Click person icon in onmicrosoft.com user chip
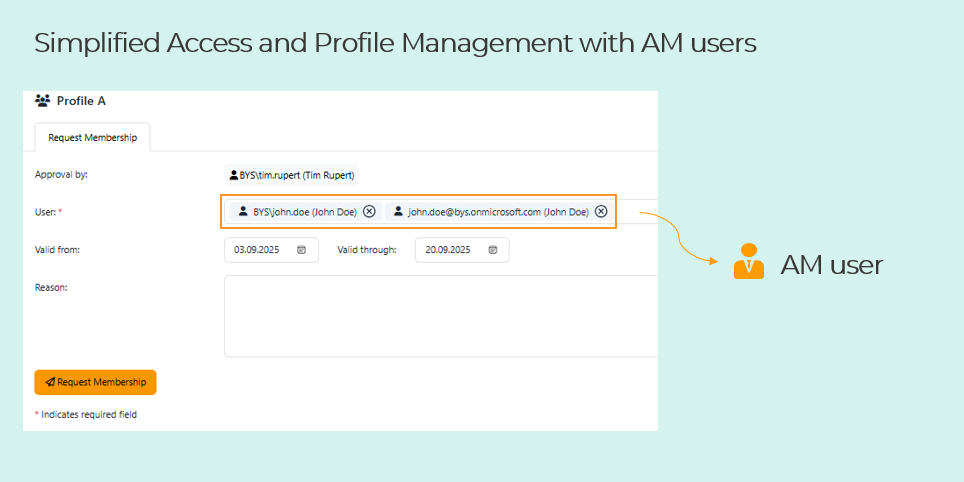The width and height of the screenshot is (964, 482). pyautogui.click(x=398, y=211)
